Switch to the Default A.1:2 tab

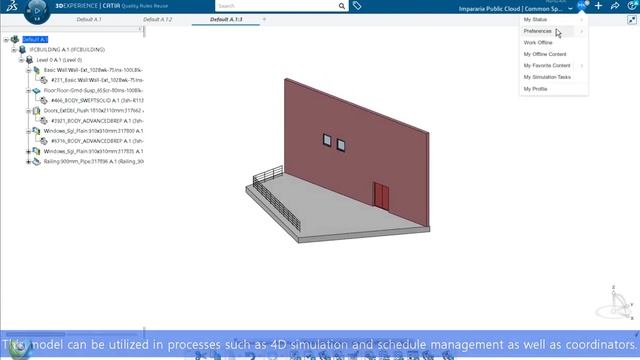[x=158, y=19]
